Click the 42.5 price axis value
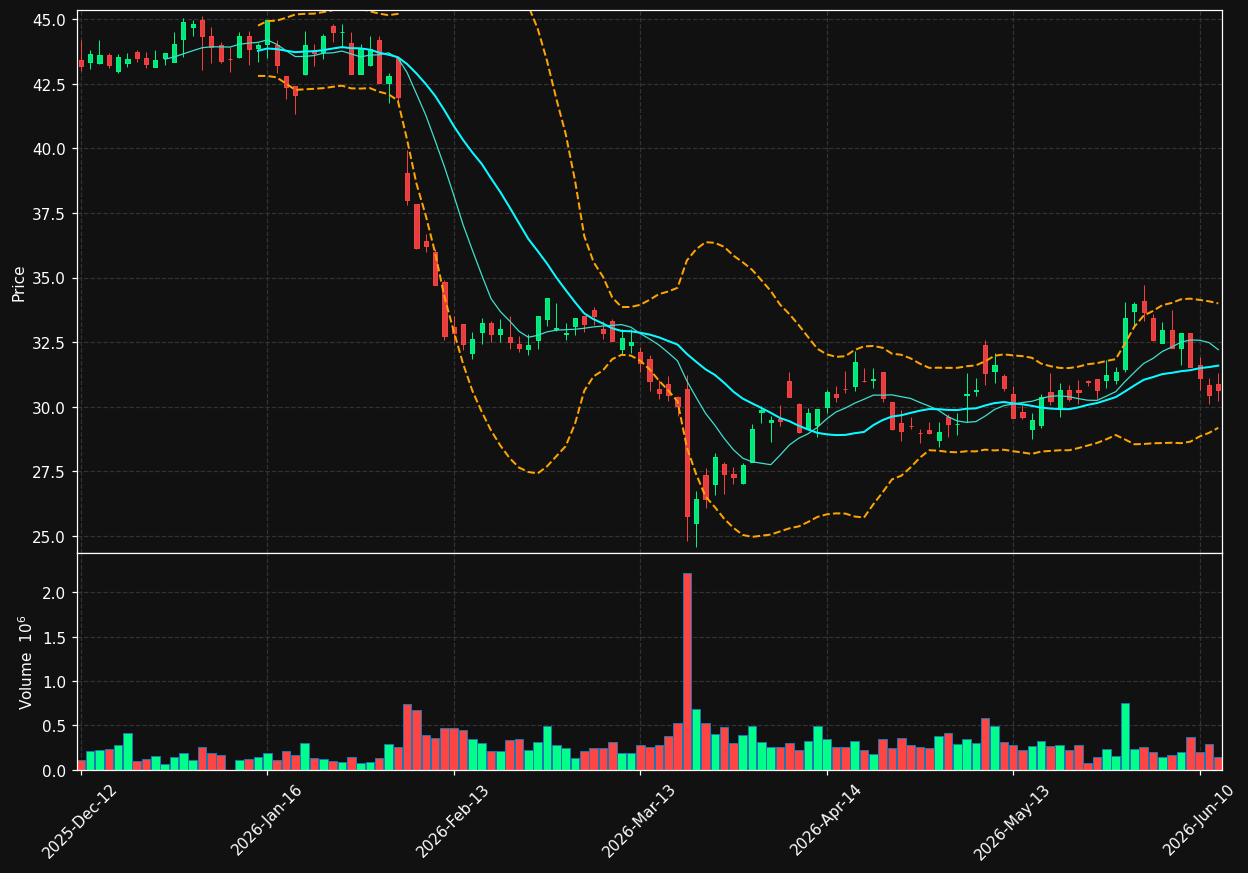Image resolution: width=1248 pixels, height=873 pixels. point(50,85)
